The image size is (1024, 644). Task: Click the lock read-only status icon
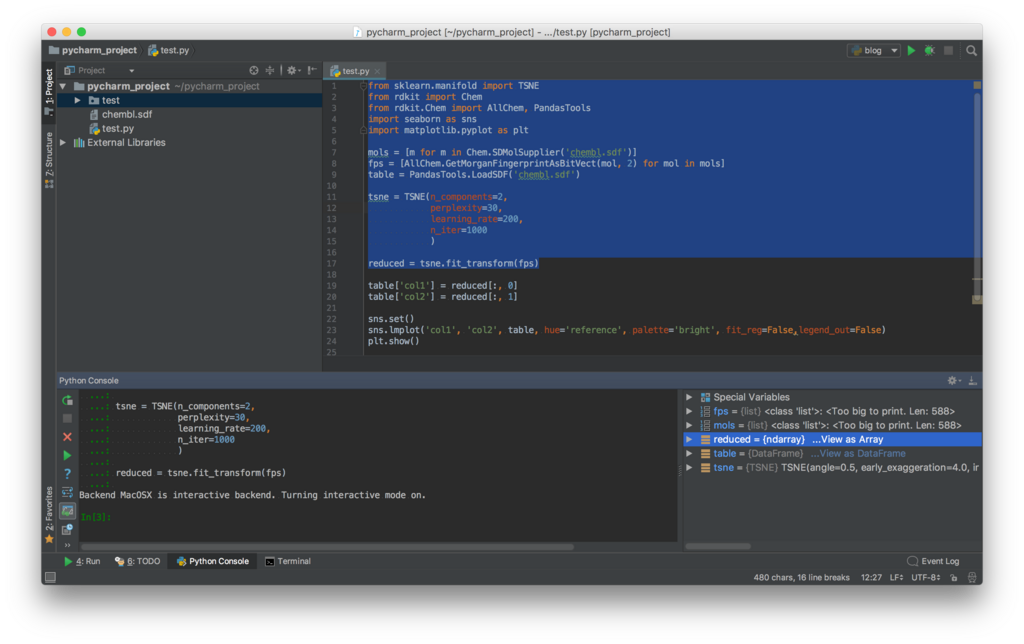[x=954, y=577]
